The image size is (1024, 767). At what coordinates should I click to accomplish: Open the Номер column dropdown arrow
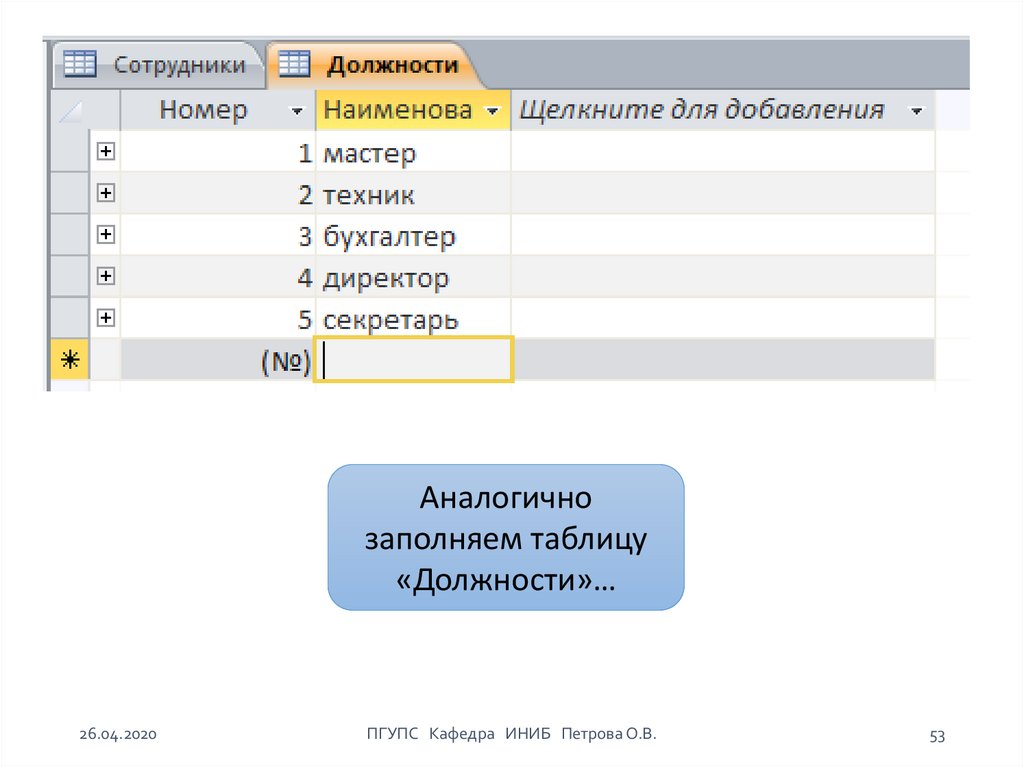click(x=296, y=111)
